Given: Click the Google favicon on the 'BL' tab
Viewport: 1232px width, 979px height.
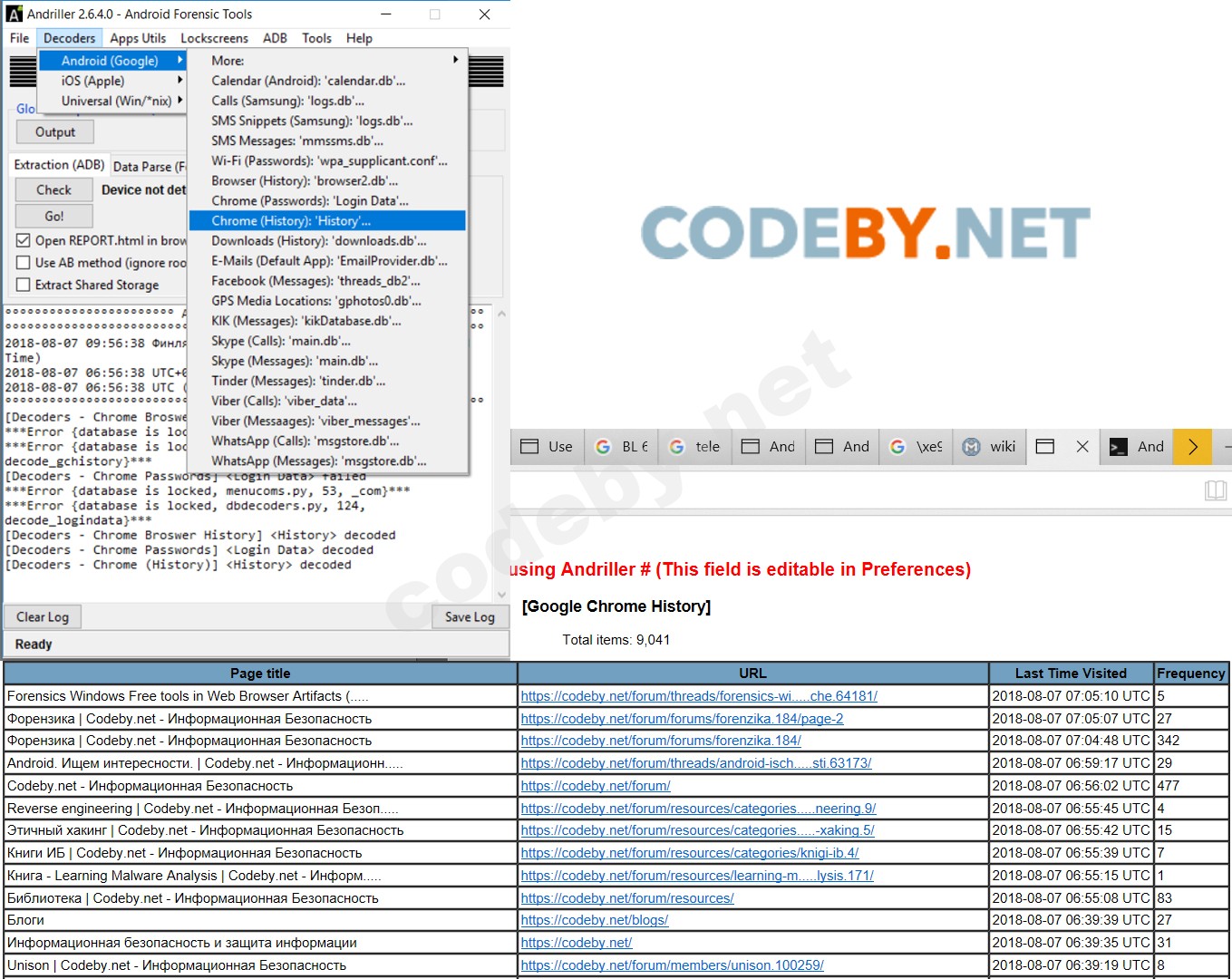Looking at the screenshot, I should [604, 446].
